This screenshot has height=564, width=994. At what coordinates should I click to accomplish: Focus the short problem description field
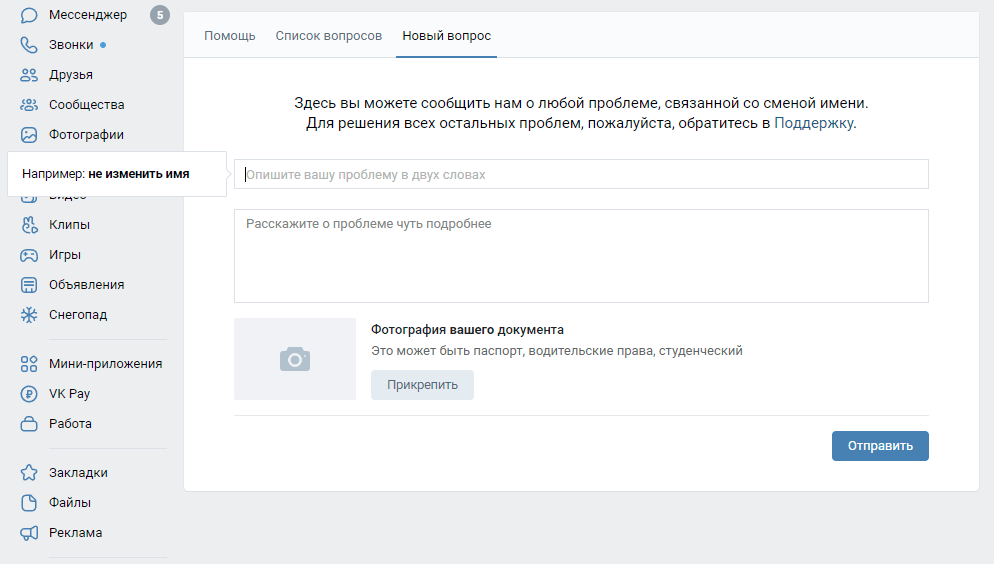click(581, 174)
